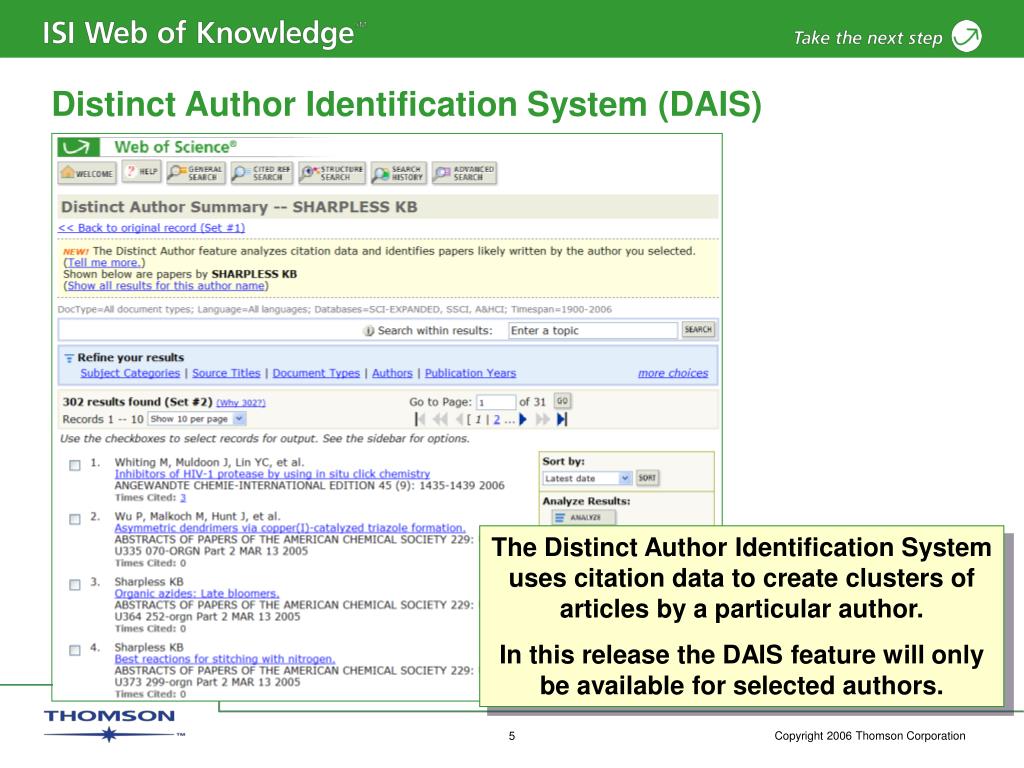The width and height of the screenshot is (1024, 768).
Task: Click the Web of Science arrow logo
Action: click(x=78, y=148)
